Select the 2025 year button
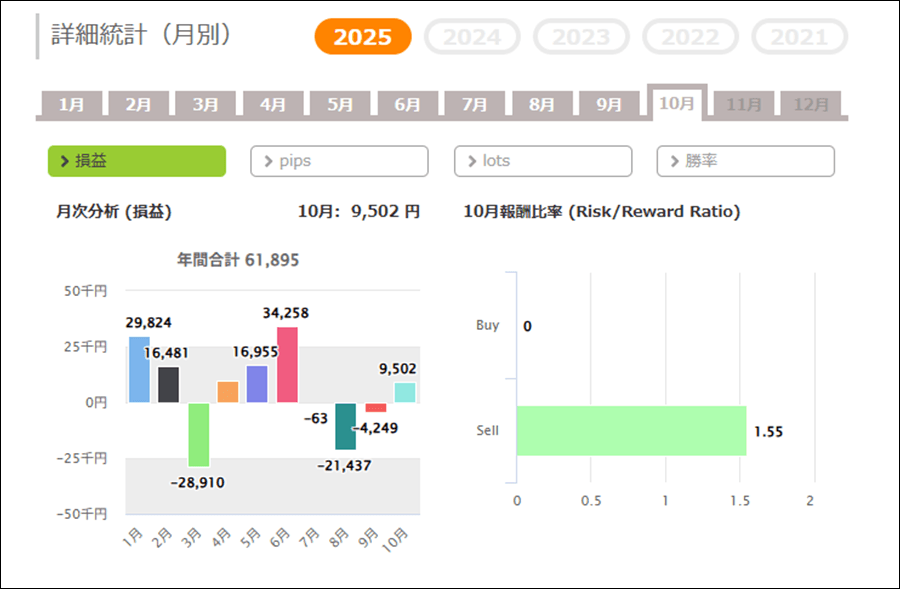Screen dimensions: 900x589 pyautogui.click(x=362, y=37)
